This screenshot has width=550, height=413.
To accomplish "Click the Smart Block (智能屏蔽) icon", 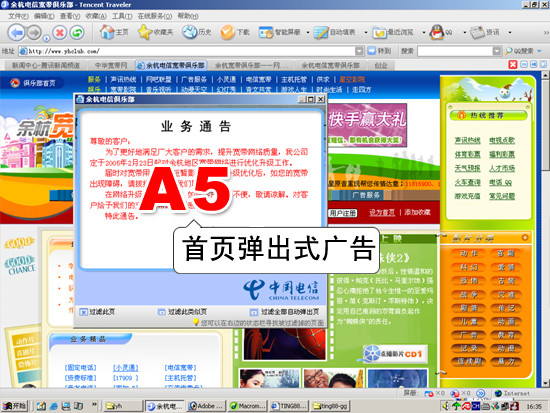I will click(x=280, y=32).
